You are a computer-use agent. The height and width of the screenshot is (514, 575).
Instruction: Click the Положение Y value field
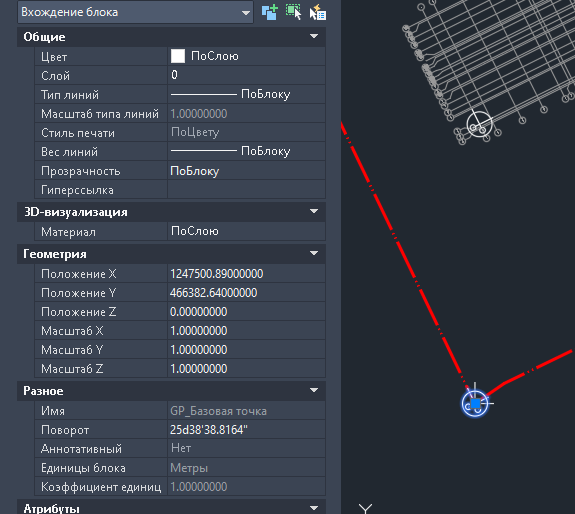[246, 293]
